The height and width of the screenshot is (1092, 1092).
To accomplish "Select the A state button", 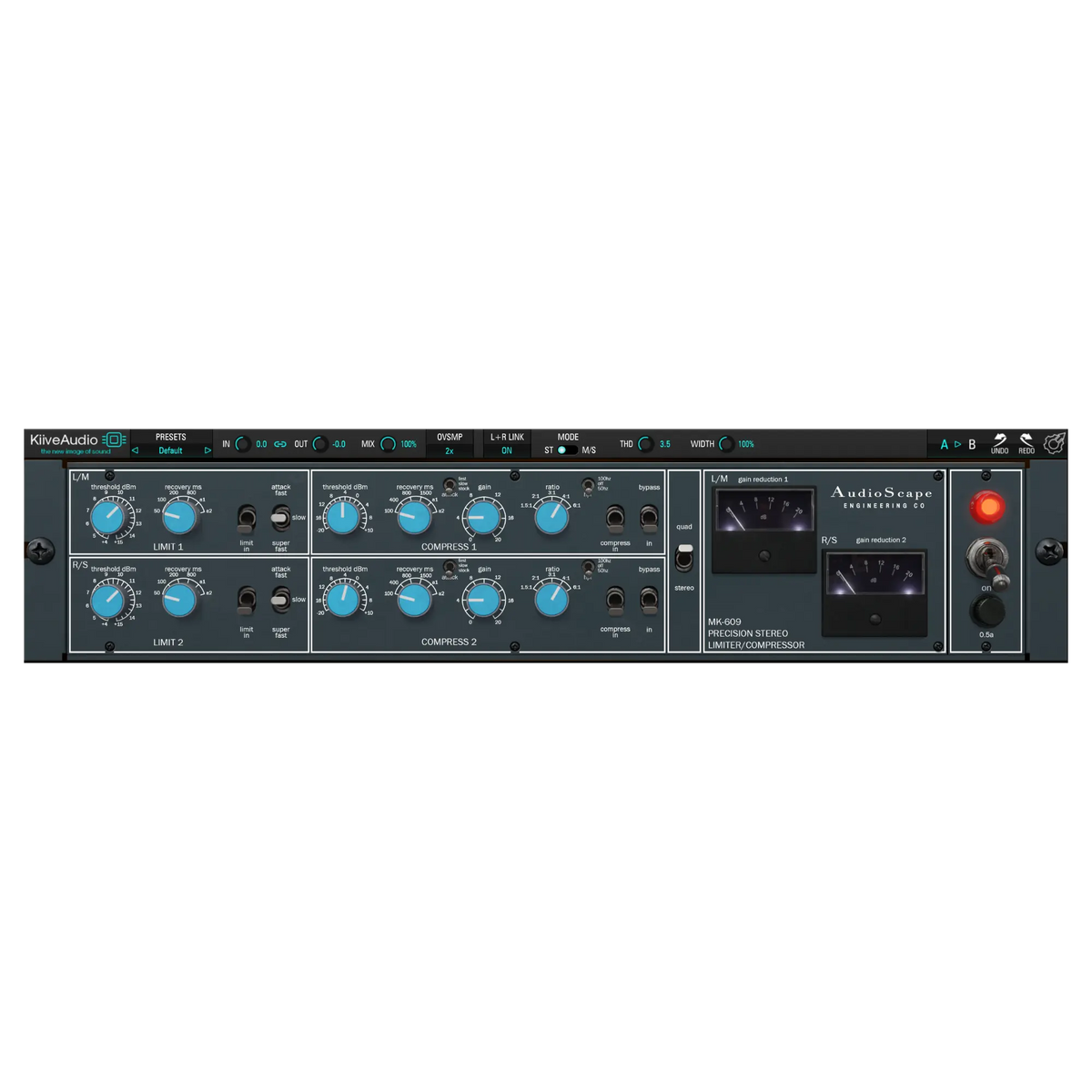I will tap(944, 444).
